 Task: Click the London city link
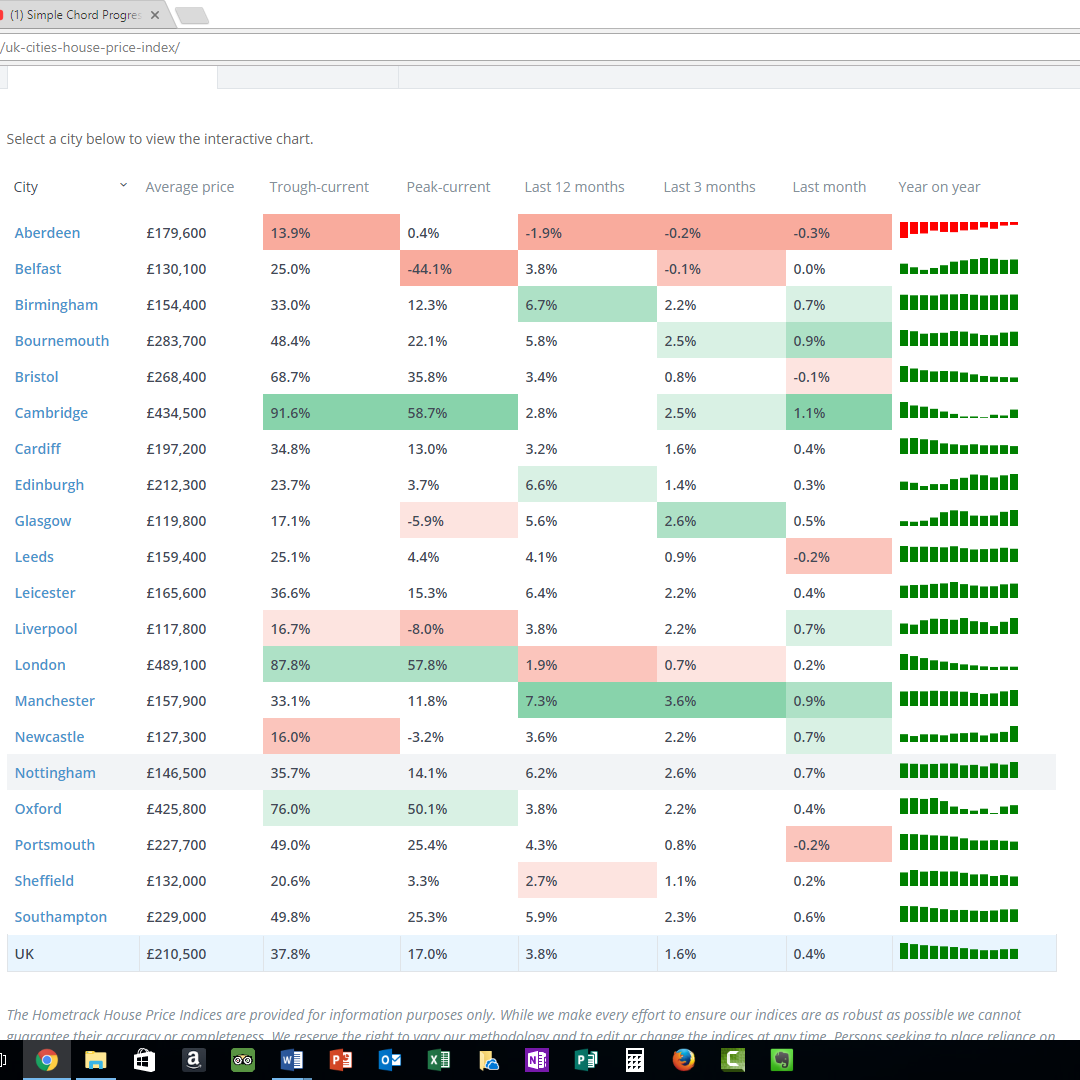point(40,665)
